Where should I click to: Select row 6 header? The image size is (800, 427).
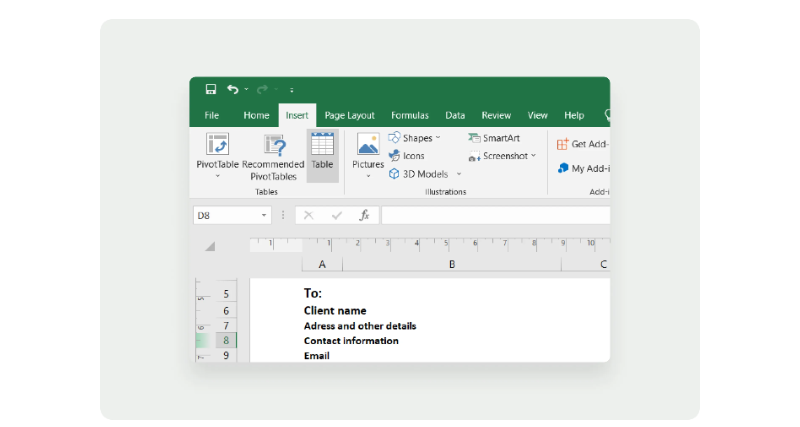coord(226,311)
